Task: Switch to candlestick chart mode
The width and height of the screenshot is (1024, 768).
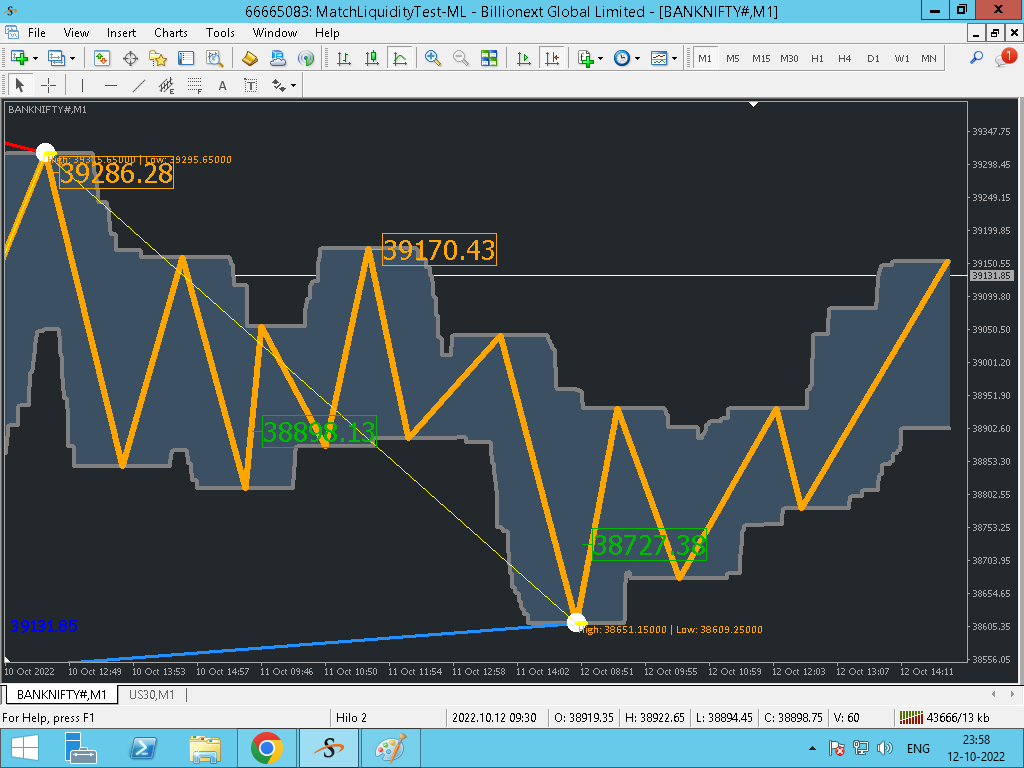Action: tap(372, 58)
